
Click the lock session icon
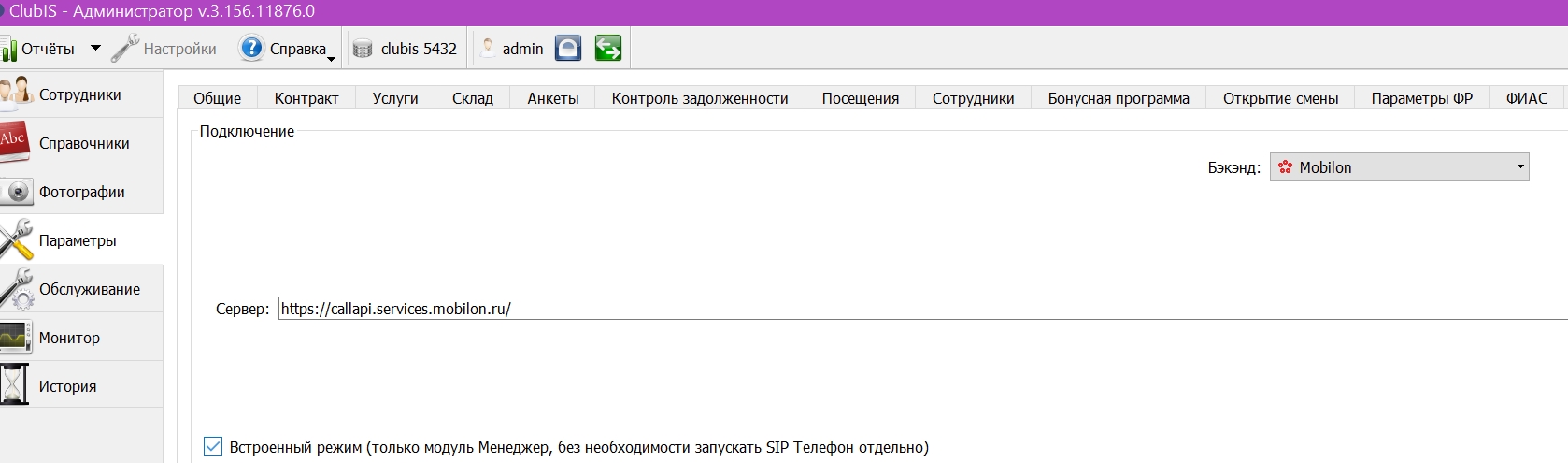[568, 48]
